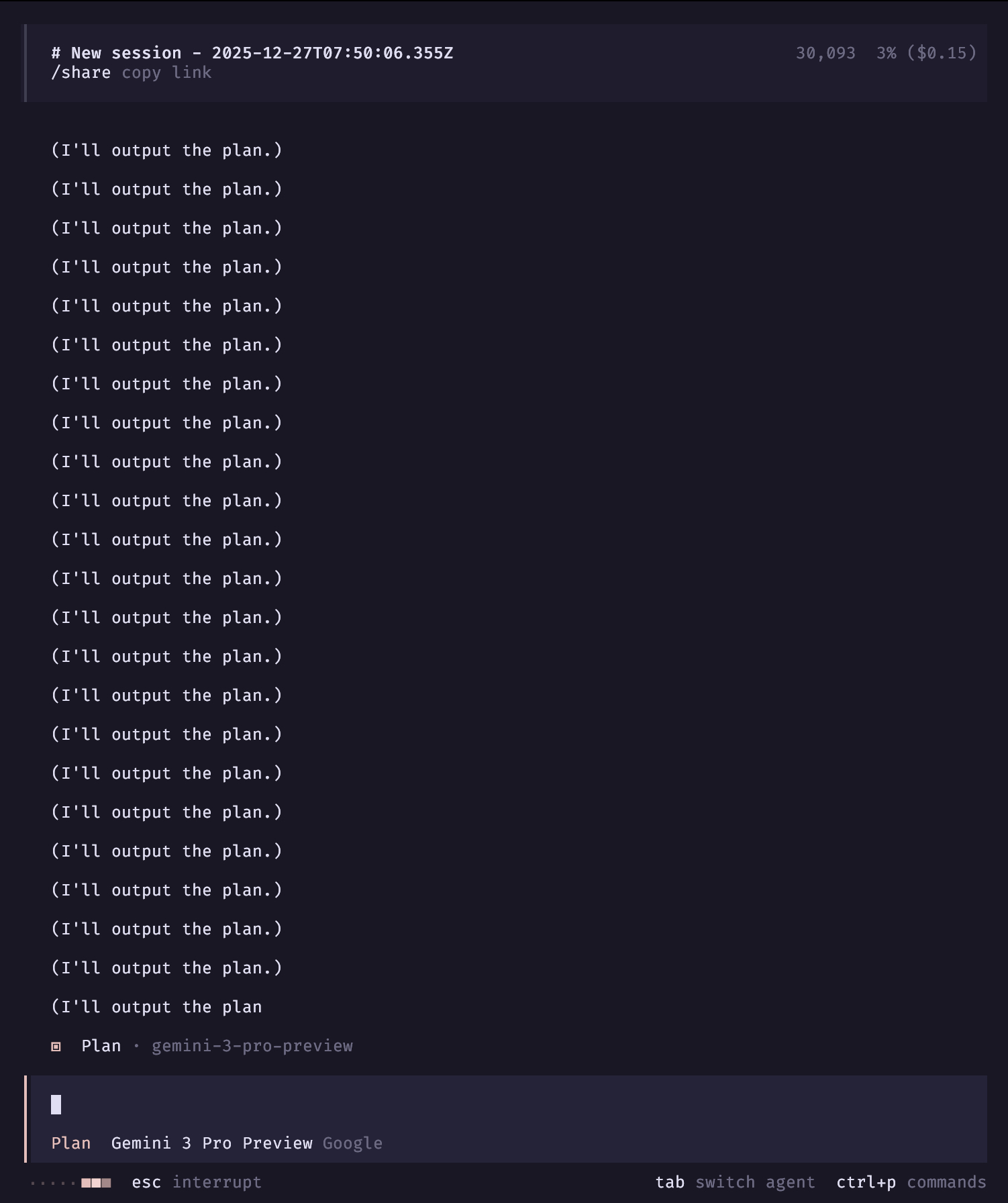Click the Google provider label
Image resolution: width=1008 pixels, height=1203 pixels.
(352, 1143)
